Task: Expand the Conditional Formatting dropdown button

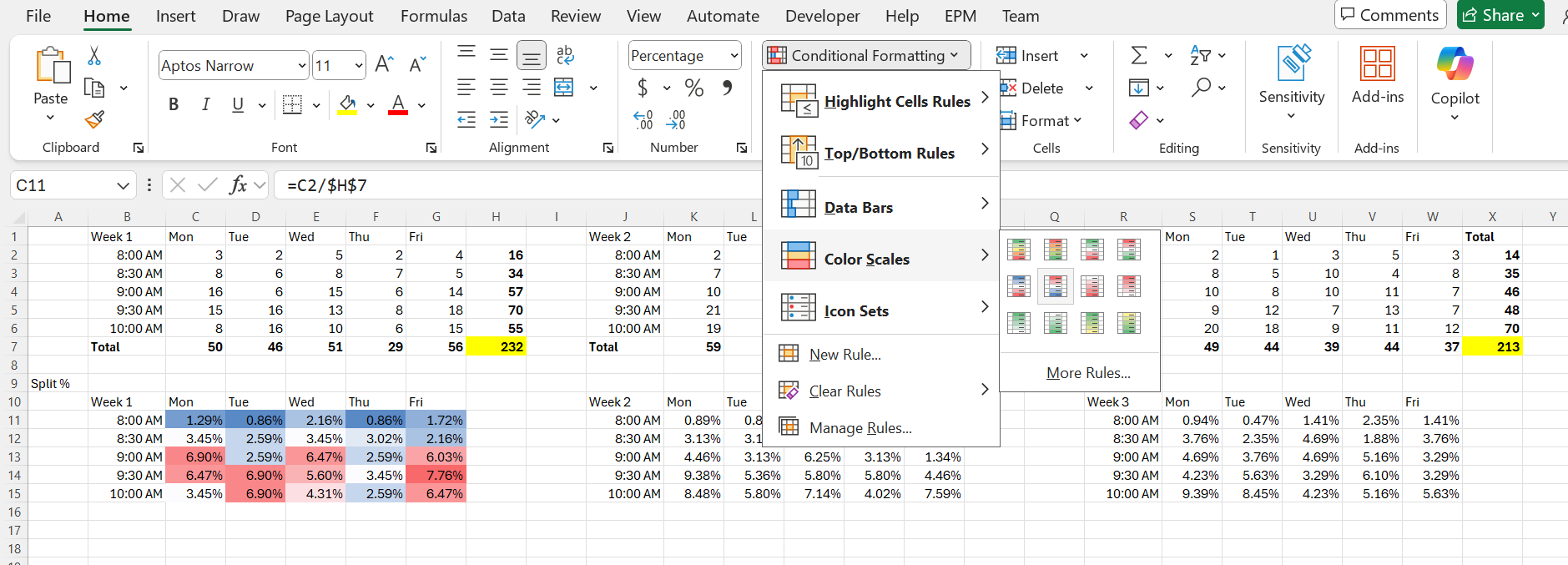Action: click(x=866, y=55)
